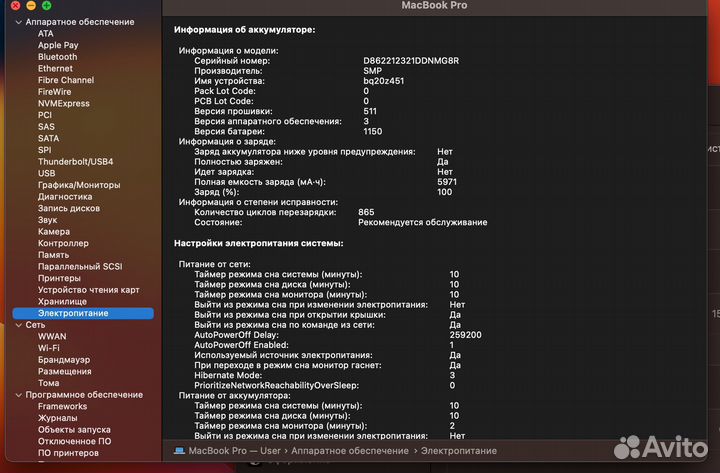Click AutoPowerOff Delay value 259200
The width and height of the screenshot is (720, 473).
pos(466,335)
